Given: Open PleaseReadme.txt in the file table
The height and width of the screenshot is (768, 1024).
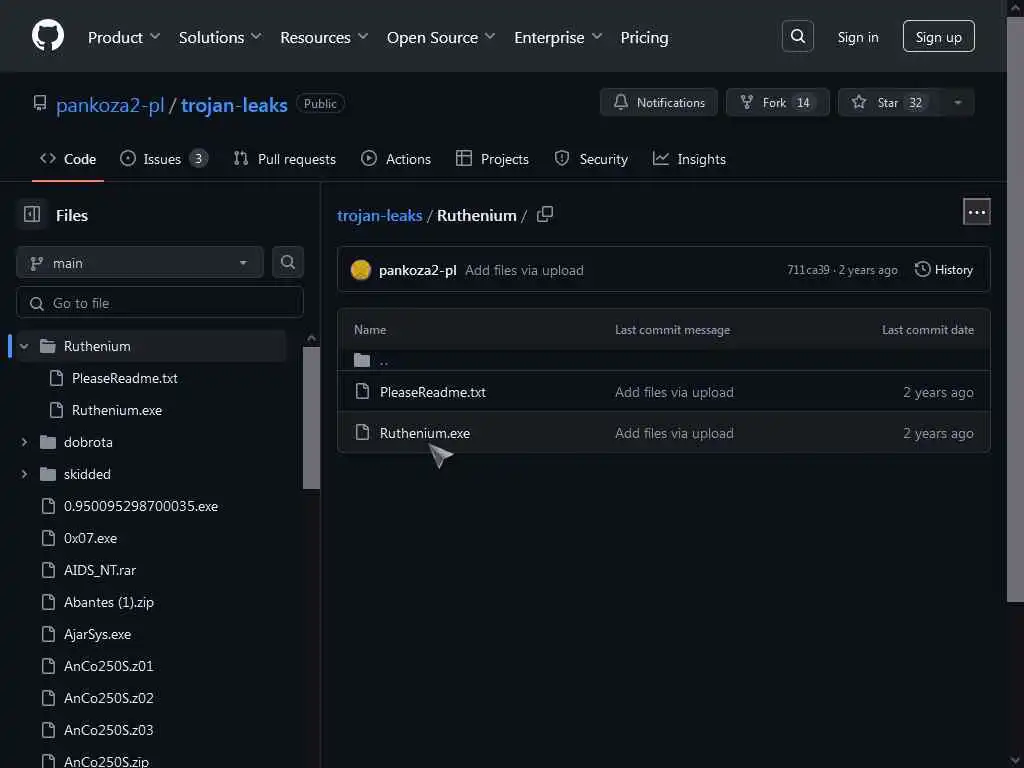Looking at the screenshot, I should [x=432, y=392].
